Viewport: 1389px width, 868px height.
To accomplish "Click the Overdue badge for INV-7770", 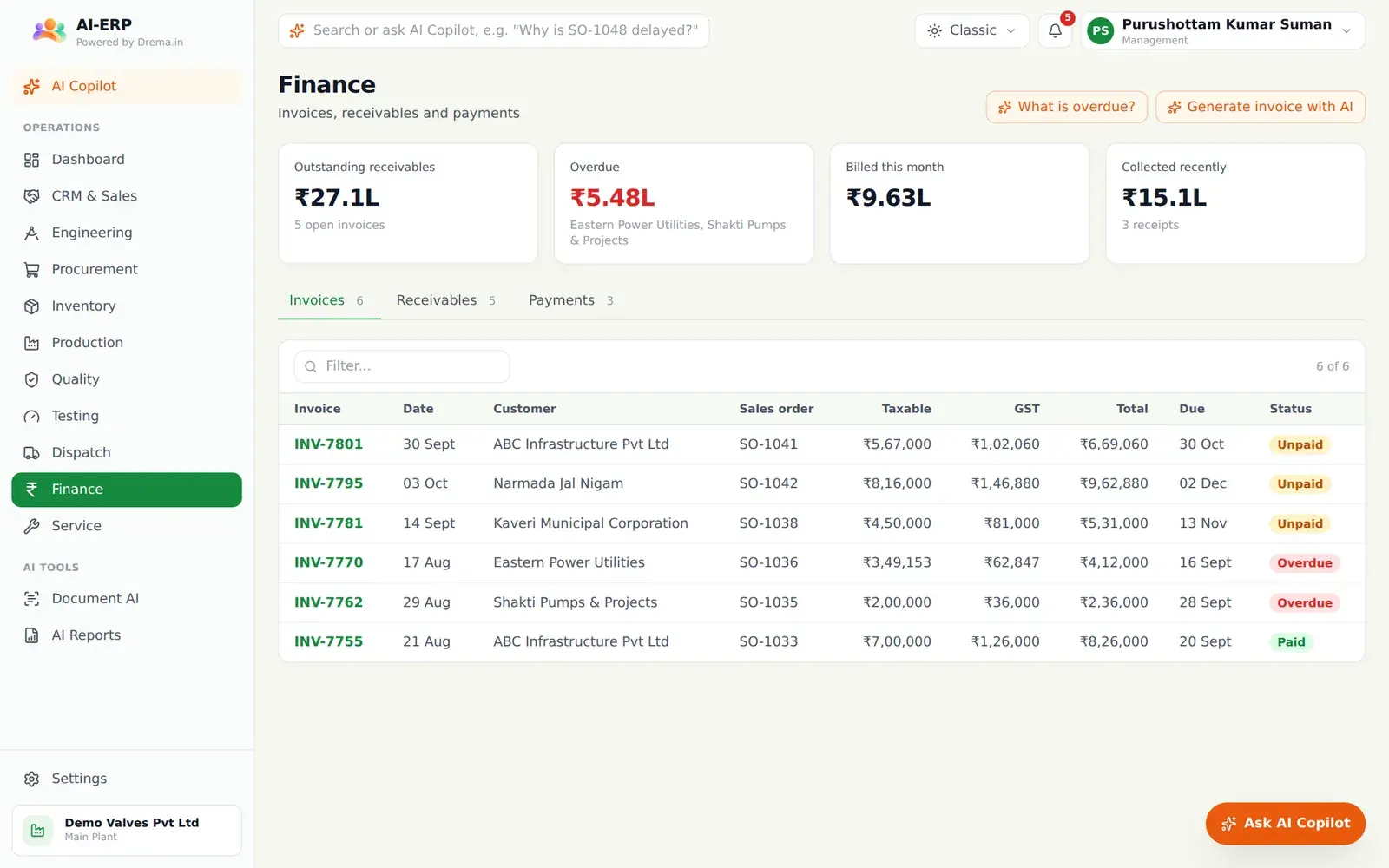I will pyautogui.click(x=1305, y=562).
